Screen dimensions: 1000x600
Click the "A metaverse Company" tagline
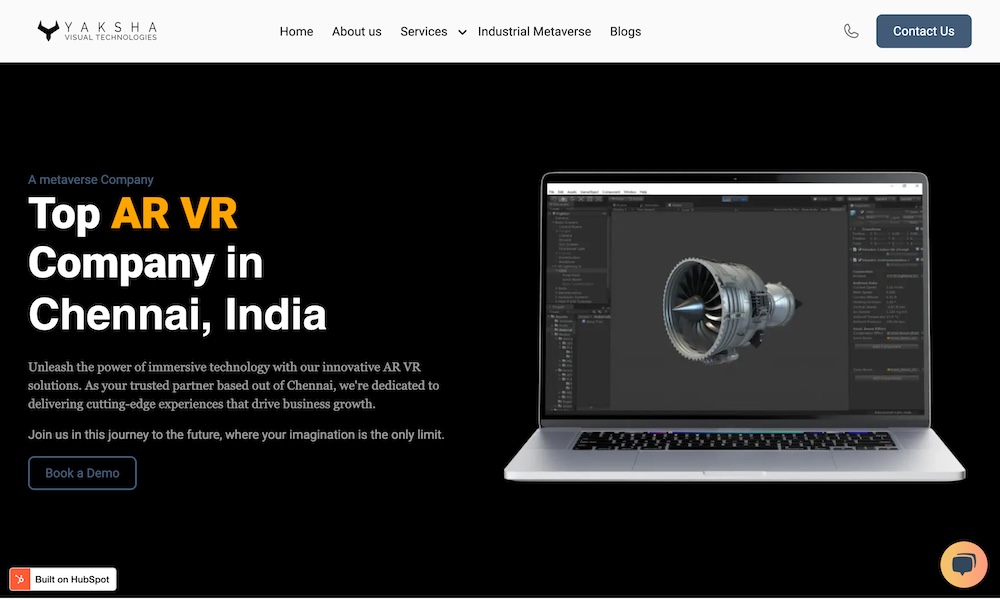point(91,180)
